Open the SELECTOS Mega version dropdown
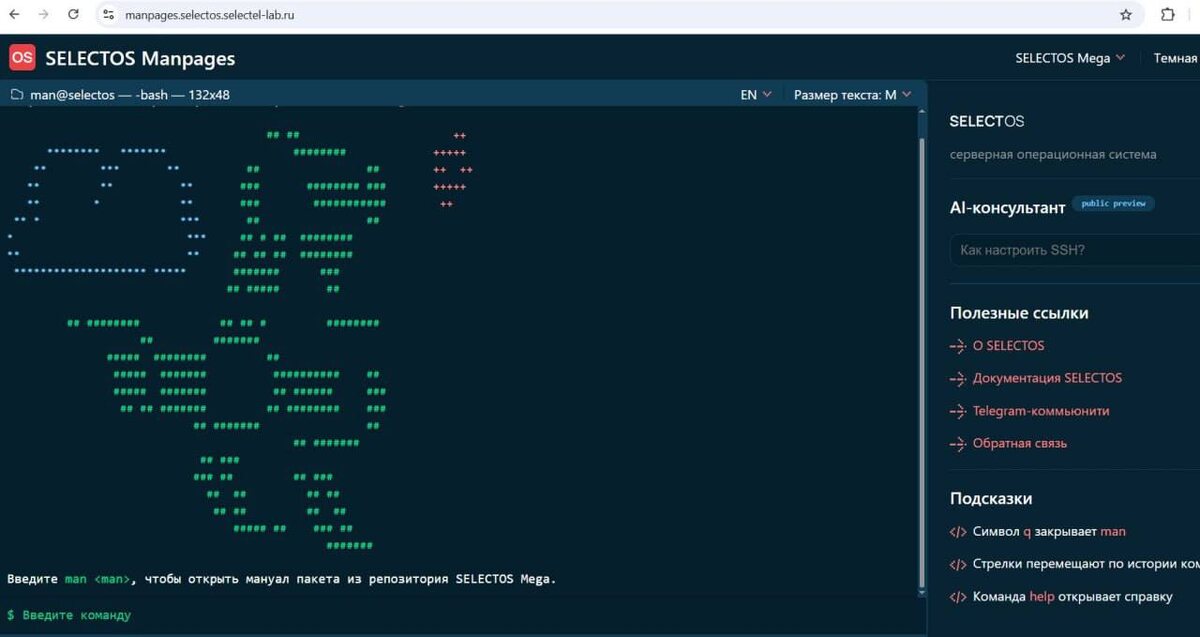The height and width of the screenshot is (637, 1200). [x=1070, y=58]
